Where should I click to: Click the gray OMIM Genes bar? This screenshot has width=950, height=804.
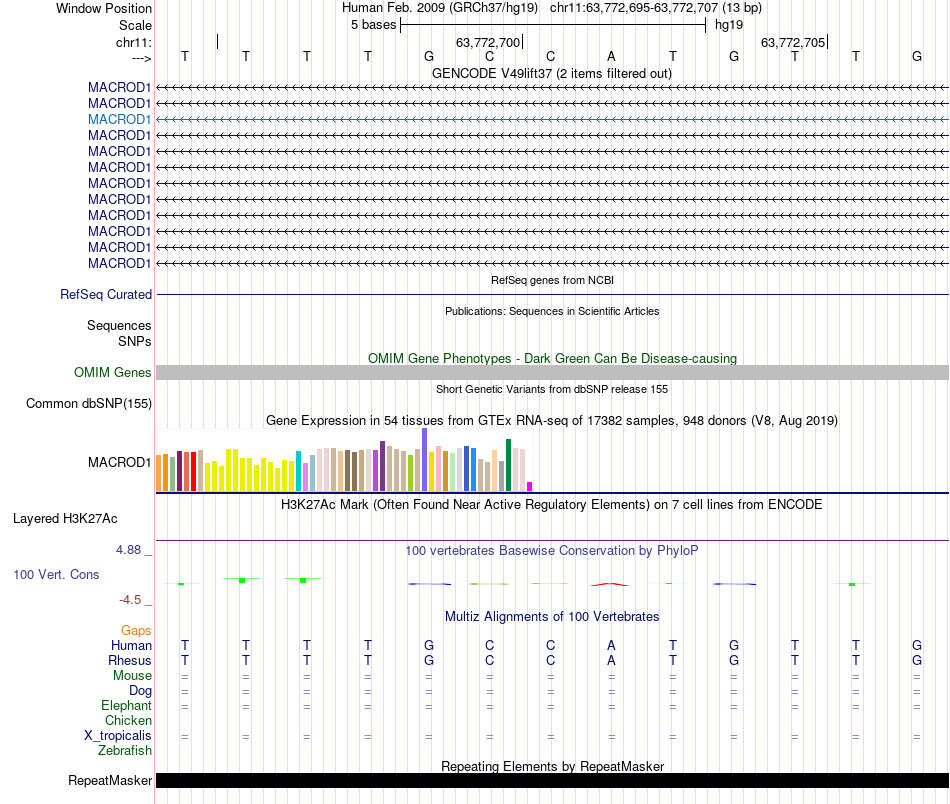pos(552,373)
